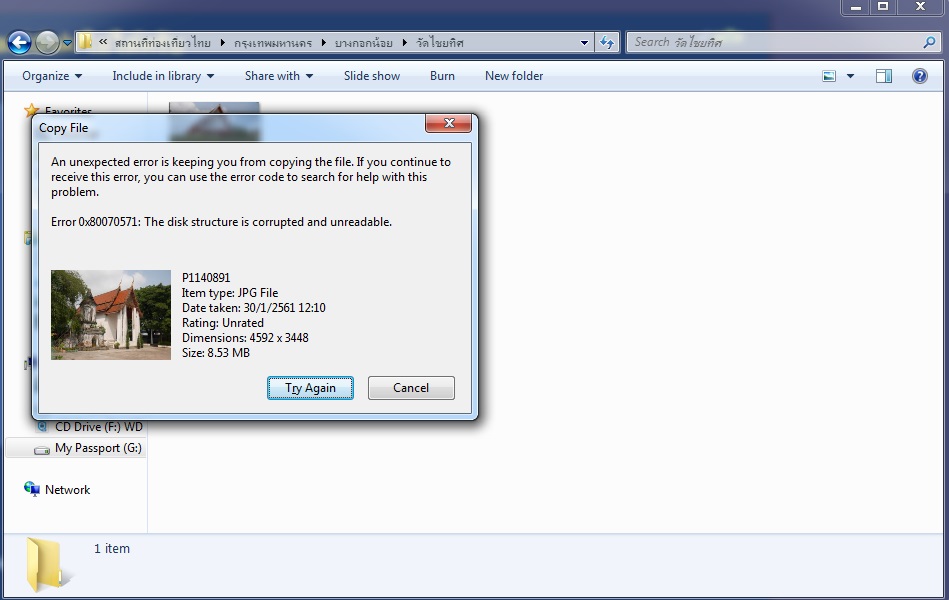Open the Share with menu
The width and height of the screenshot is (949, 600).
click(x=278, y=76)
